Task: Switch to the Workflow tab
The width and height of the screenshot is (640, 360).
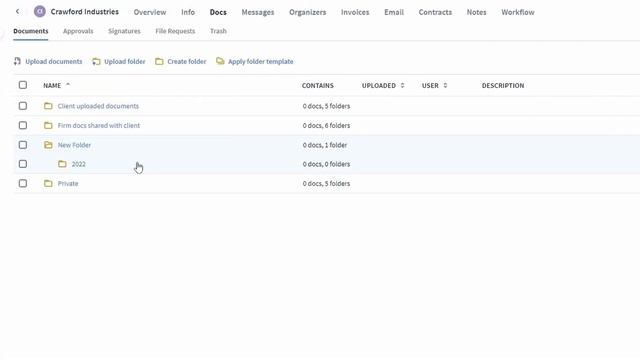Action: click(x=518, y=12)
